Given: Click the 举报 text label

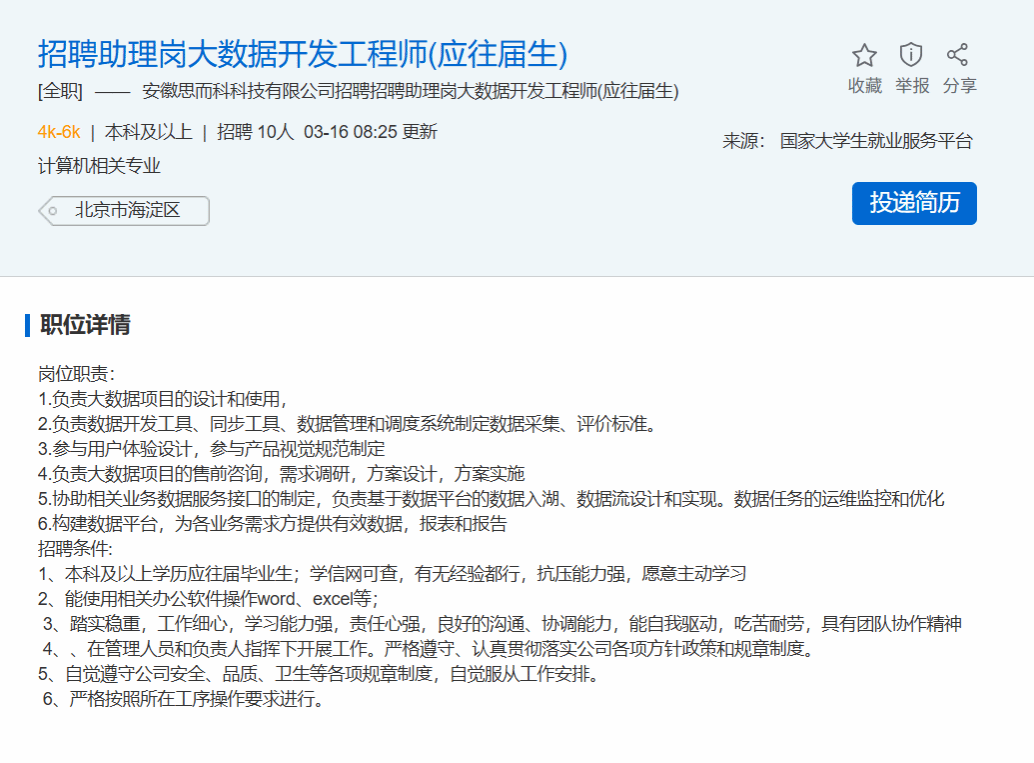Looking at the screenshot, I should [911, 86].
